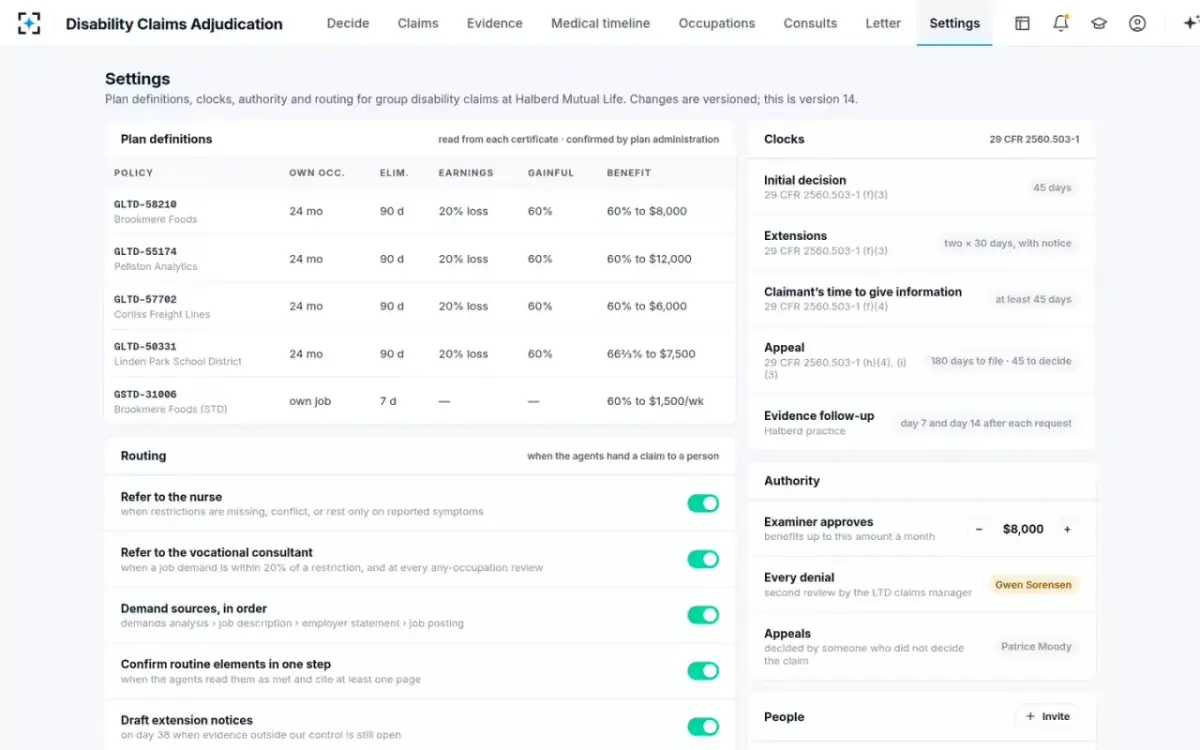Image resolution: width=1200 pixels, height=750 pixels.
Task: Select policy GLTD-50331 Linden Park School District
Action: click(420, 354)
